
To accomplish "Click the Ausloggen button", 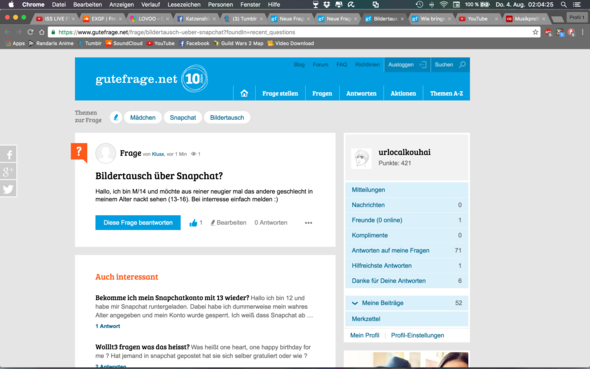I will [x=407, y=65].
